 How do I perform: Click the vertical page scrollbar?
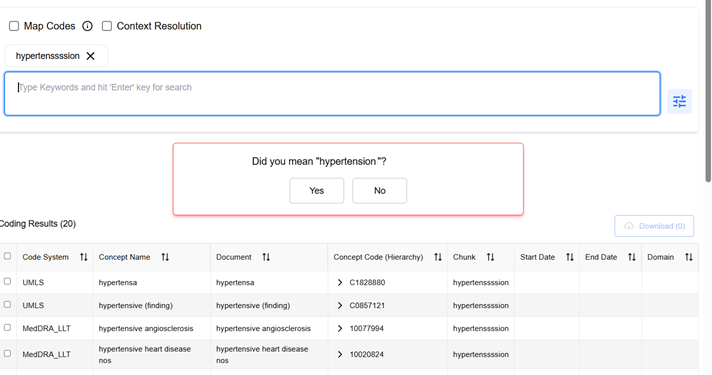[708, 91]
